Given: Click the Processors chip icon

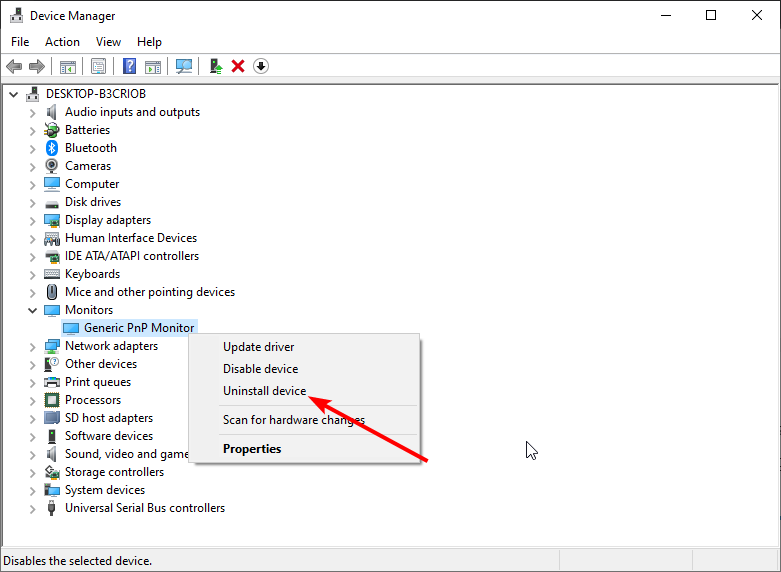Looking at the screenshot, I should point(52,400).
